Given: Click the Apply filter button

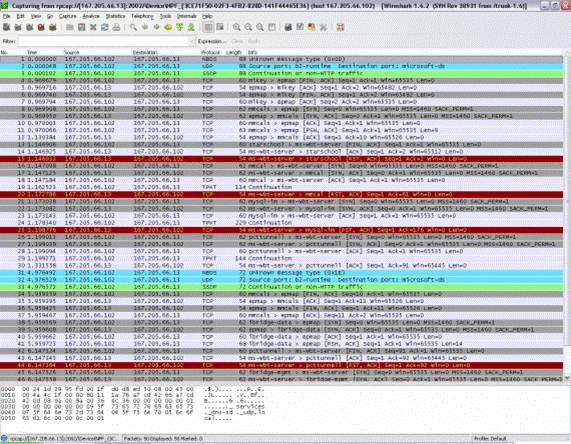Looking at the screenshot, I should (x=254, y=41).
